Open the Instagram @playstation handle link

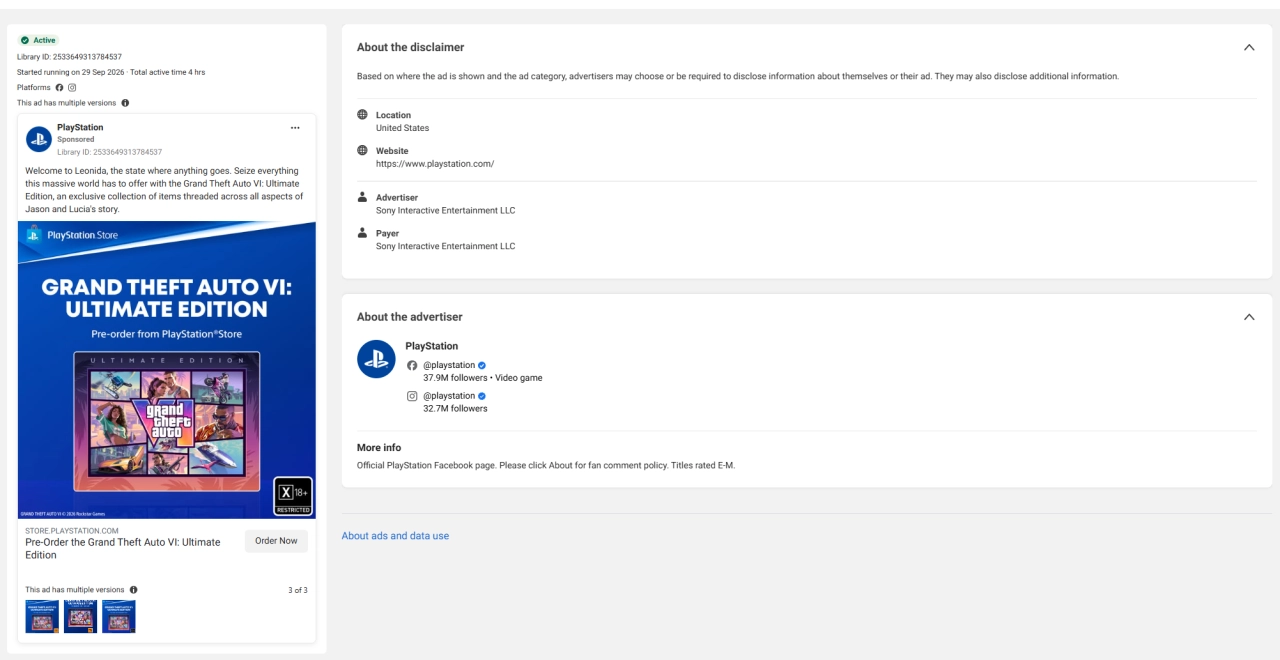pyautogui.click(x=449, y=396)
